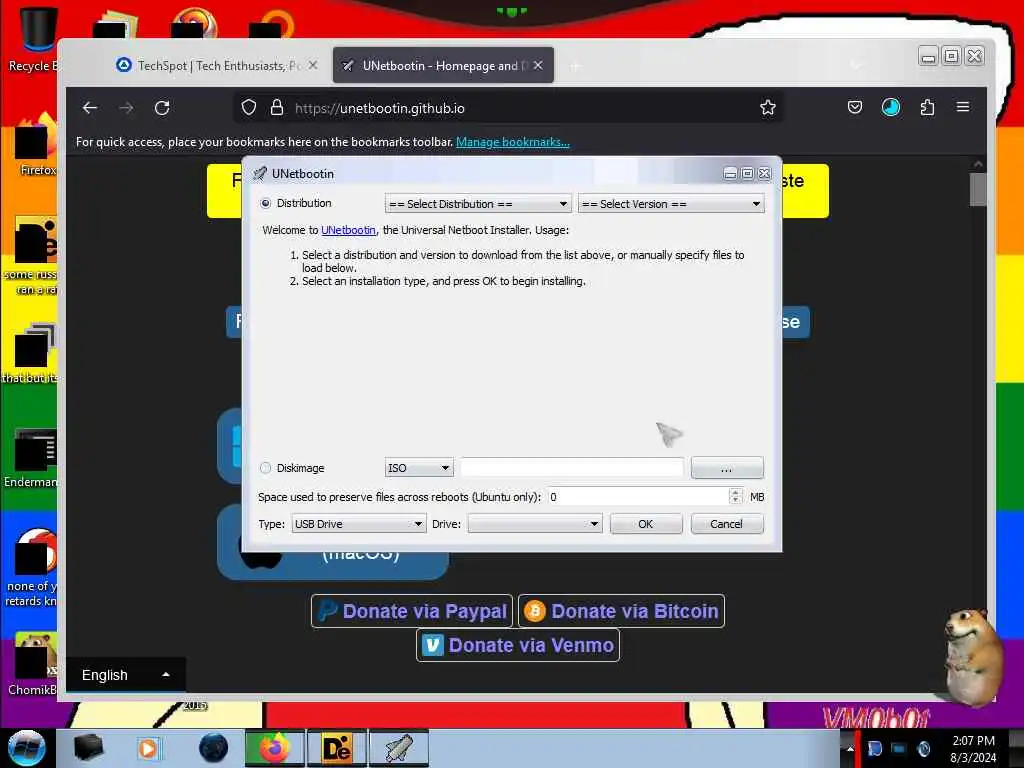Open the Save to Pocket icon
1024x768 pixels.
(x=855, y=107)
